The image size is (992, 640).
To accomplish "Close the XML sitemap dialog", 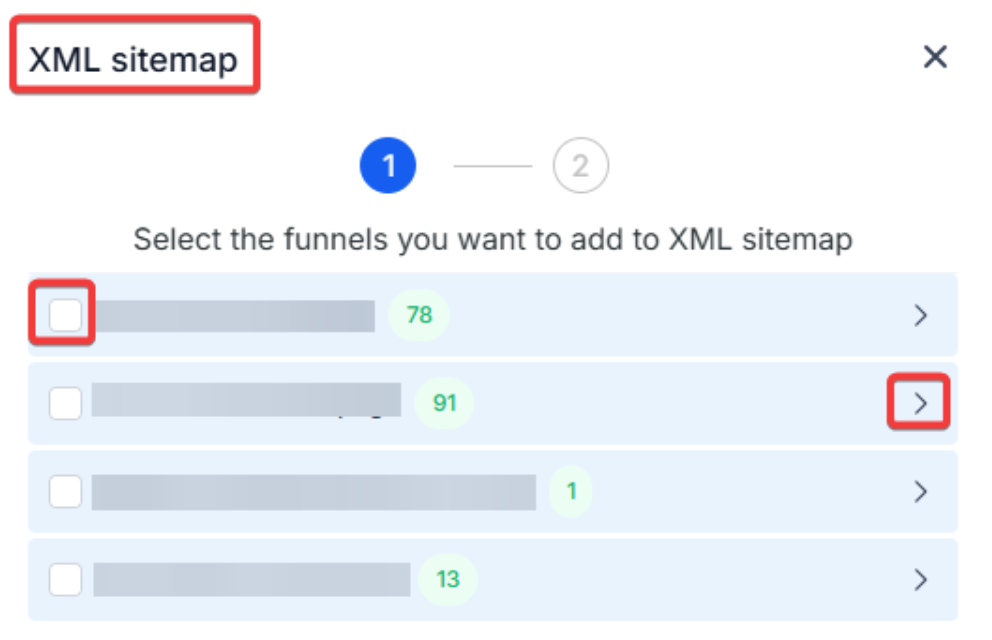I will tap(934, 57).
